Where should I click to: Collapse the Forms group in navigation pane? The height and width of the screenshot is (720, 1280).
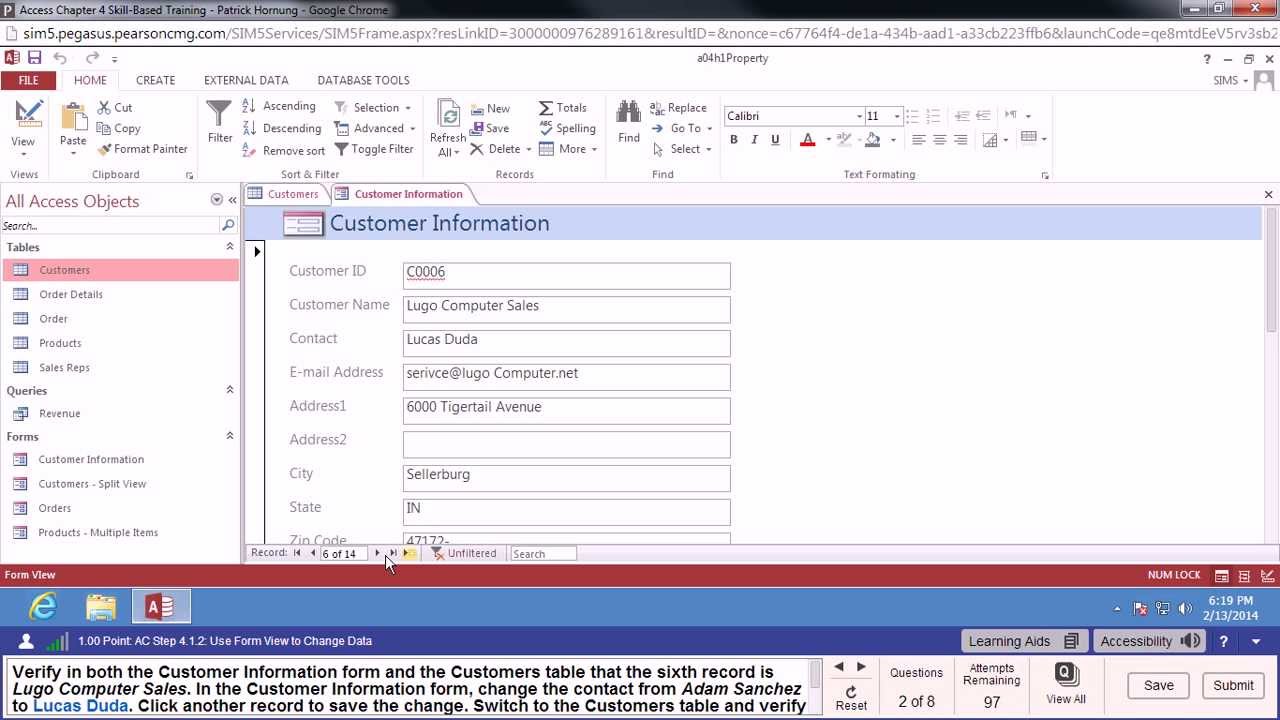pyautogui.click(x=229, y=436)
